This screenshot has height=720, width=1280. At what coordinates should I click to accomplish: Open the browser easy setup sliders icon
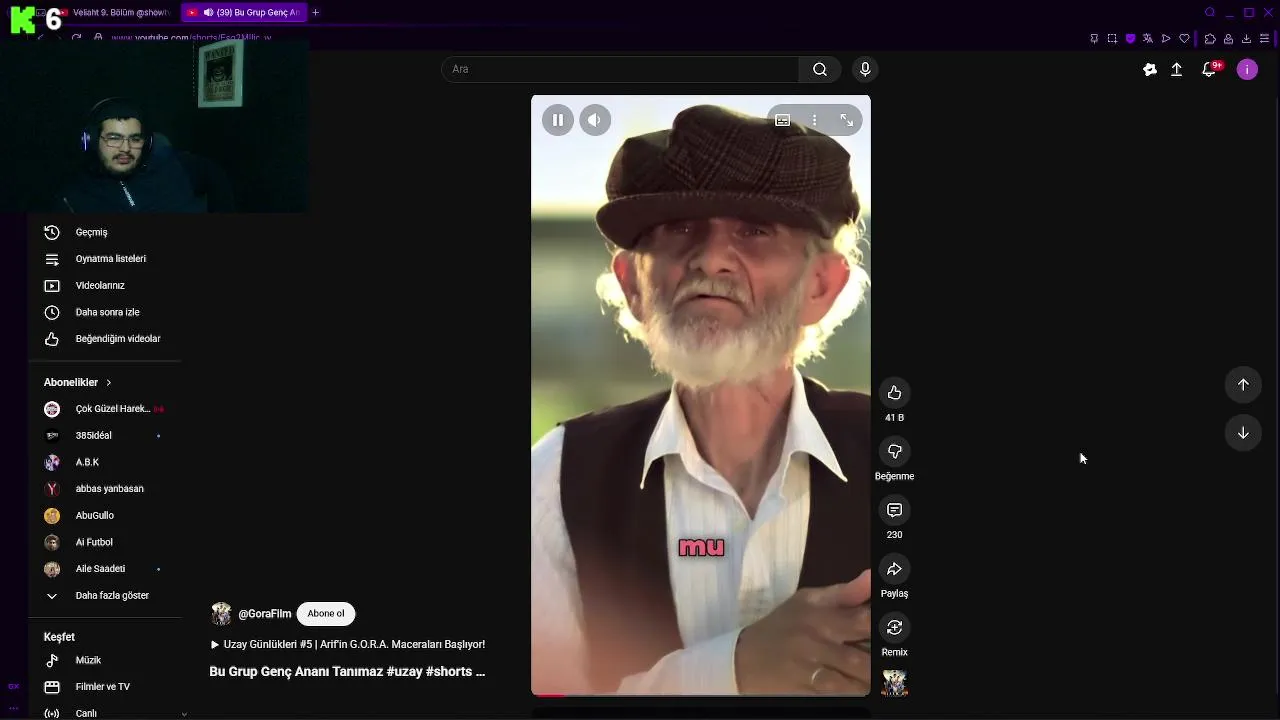[x=1265, y=39]
